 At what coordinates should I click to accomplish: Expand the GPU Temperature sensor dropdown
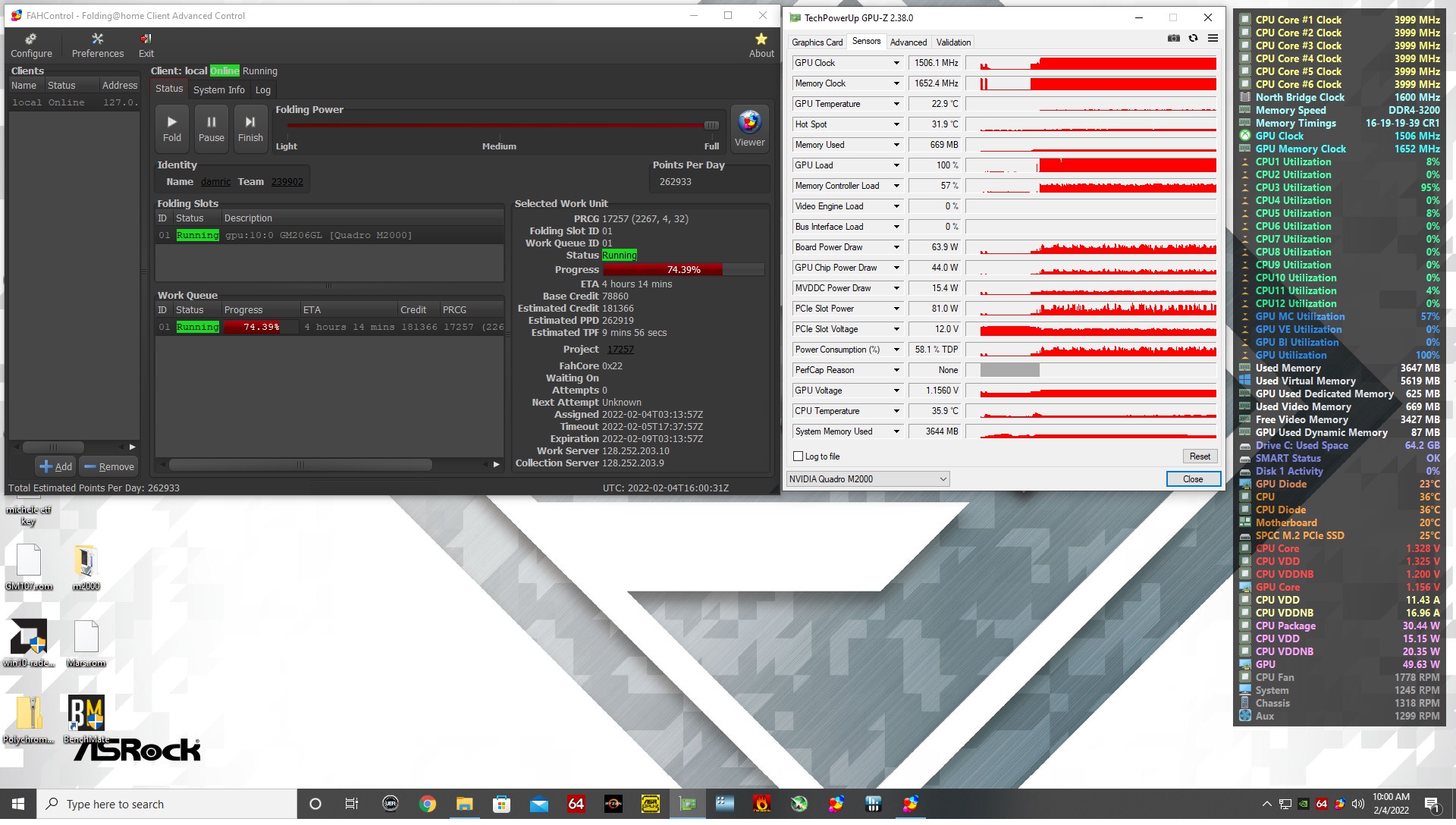(896, 104)
